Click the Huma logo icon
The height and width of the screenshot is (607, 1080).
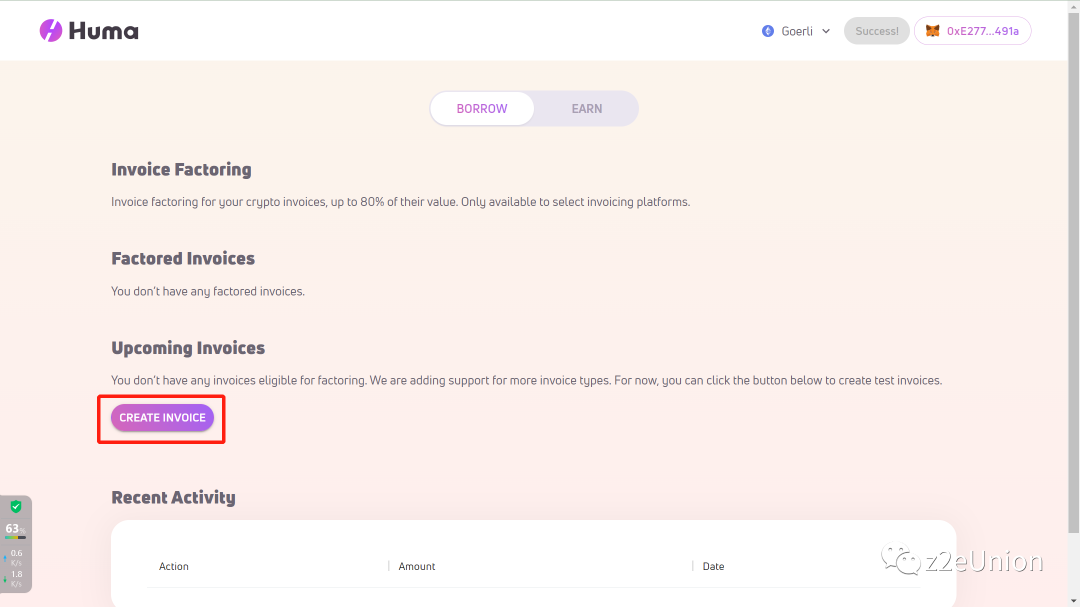(x=51, y=31)
